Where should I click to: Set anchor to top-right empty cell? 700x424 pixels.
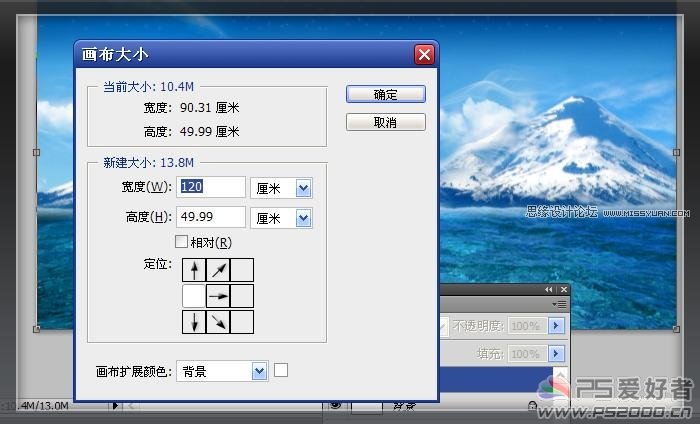242,270
